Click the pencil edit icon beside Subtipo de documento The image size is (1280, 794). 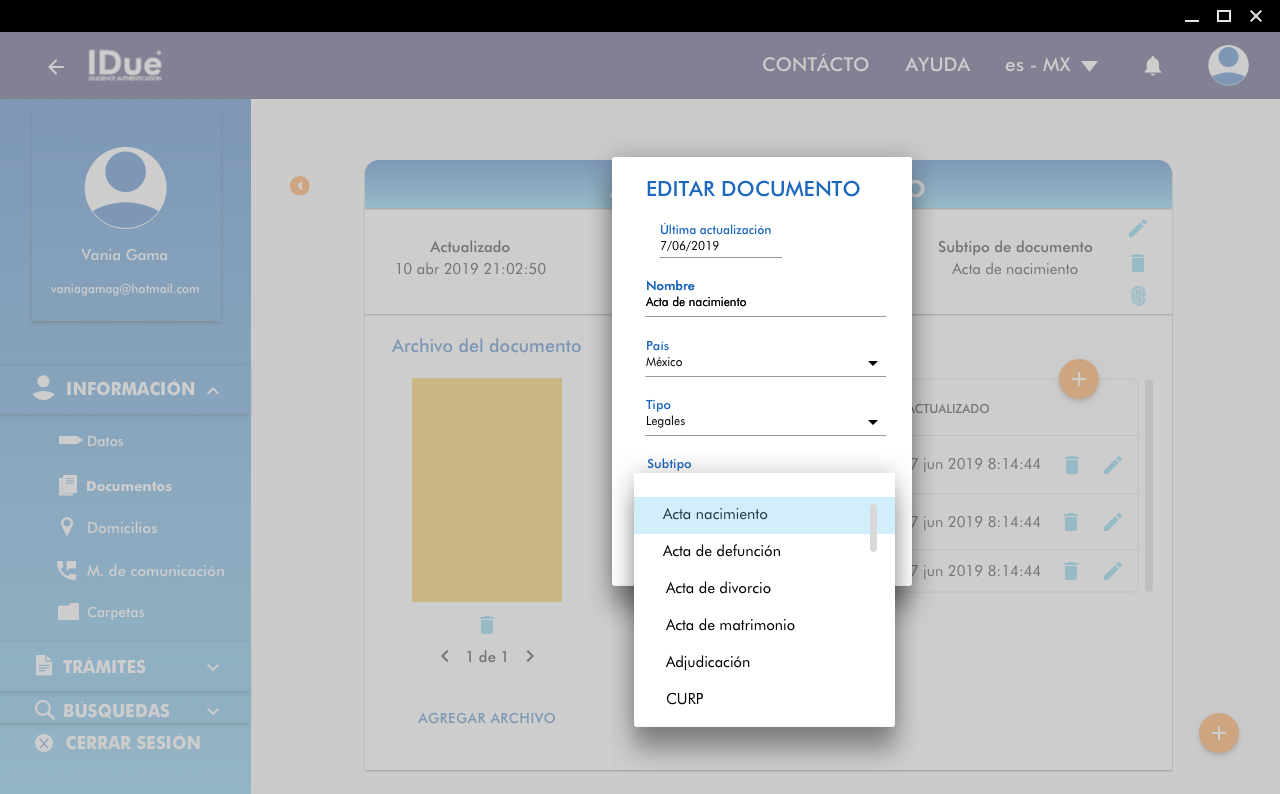[1137, 229]
